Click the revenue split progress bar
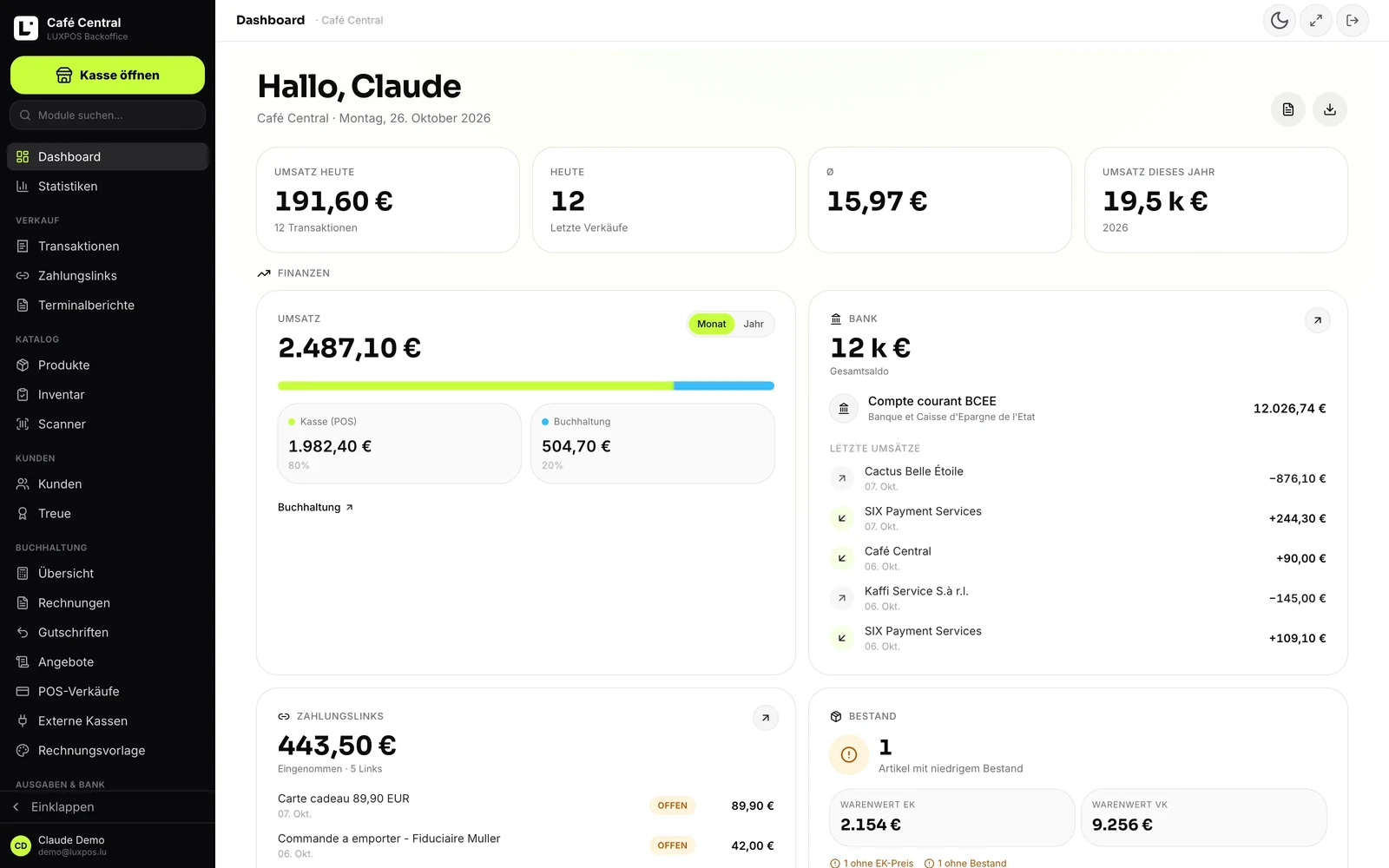The height and width of the screenshot is (868, 1389). click(526, 385)
